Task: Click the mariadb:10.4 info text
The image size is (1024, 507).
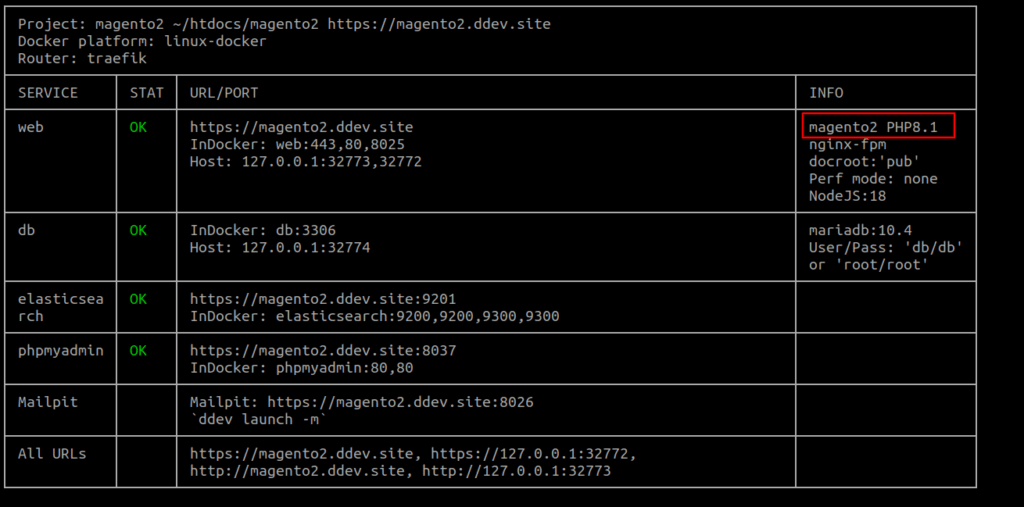Action: [x=860, y=231]
